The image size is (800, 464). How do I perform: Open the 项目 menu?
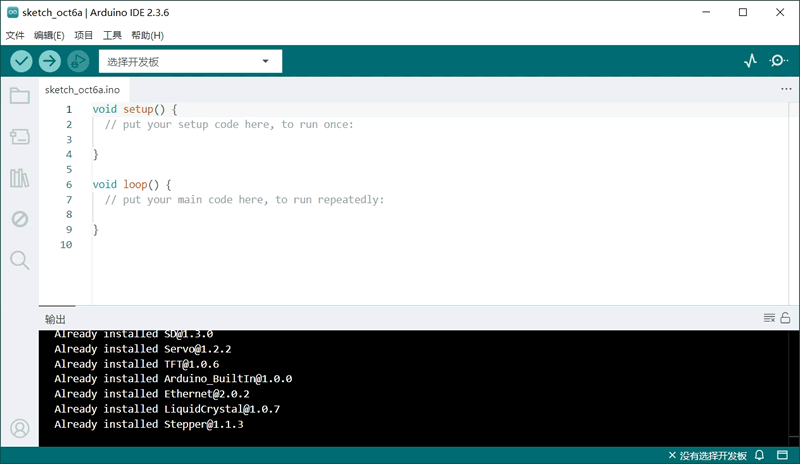pyautogui.click(x=84, y=35)
